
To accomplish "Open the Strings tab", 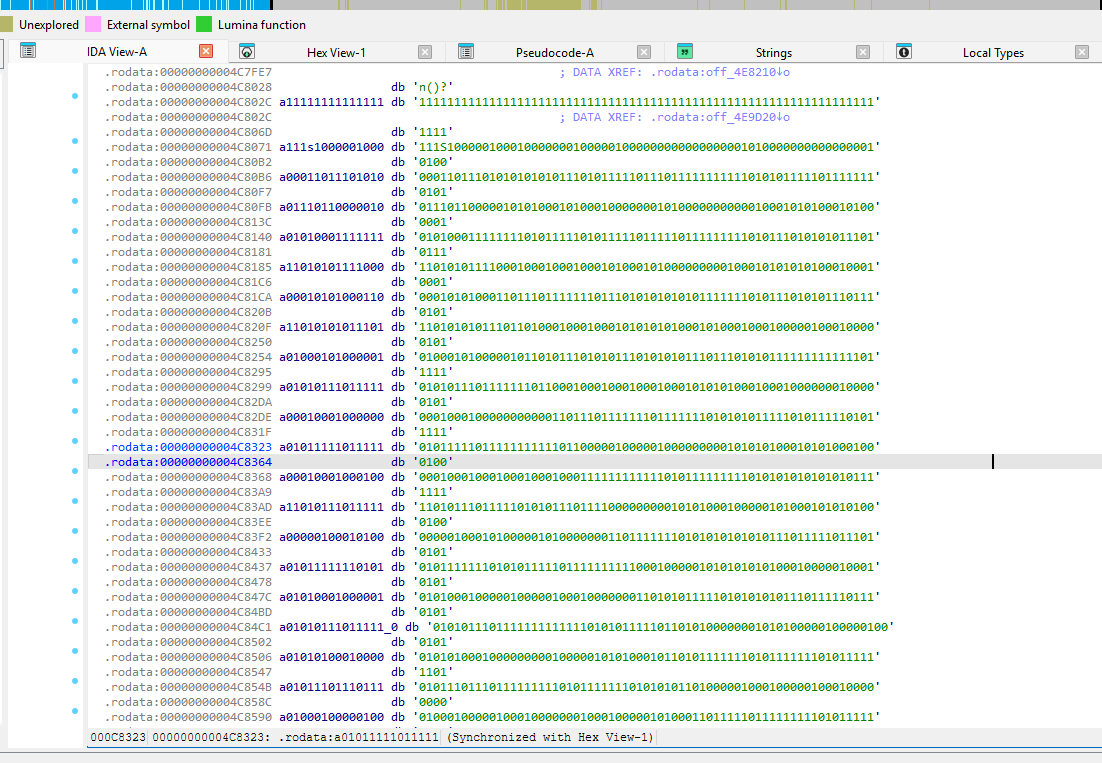I will pos(774,53).
